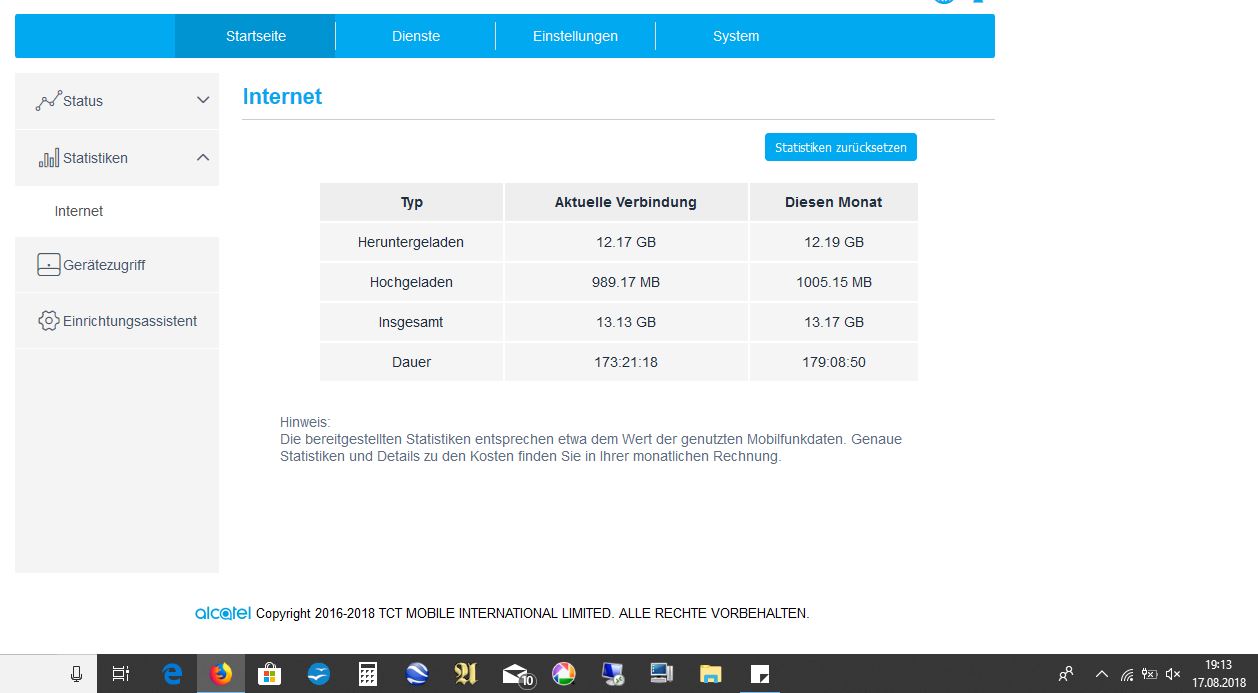Image resolution: width=1258 pixels, height=693 pixels.
Task: Expand the Status section chevron
Action: pyautogui.click(x=203, y=101)
